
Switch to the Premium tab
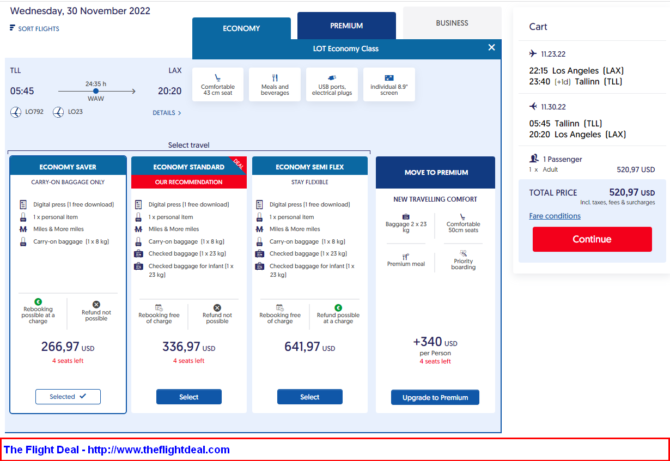(347, 26)
